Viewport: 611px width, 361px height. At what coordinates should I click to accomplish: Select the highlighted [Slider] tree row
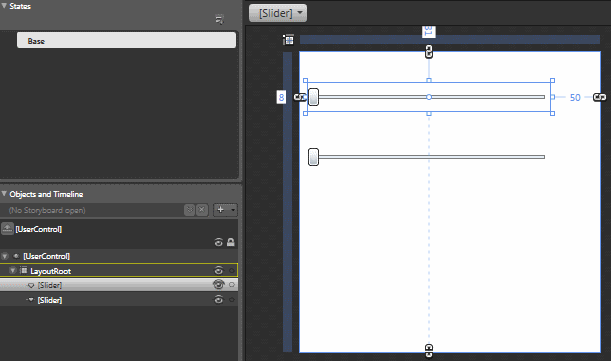[x=119, y=285]
